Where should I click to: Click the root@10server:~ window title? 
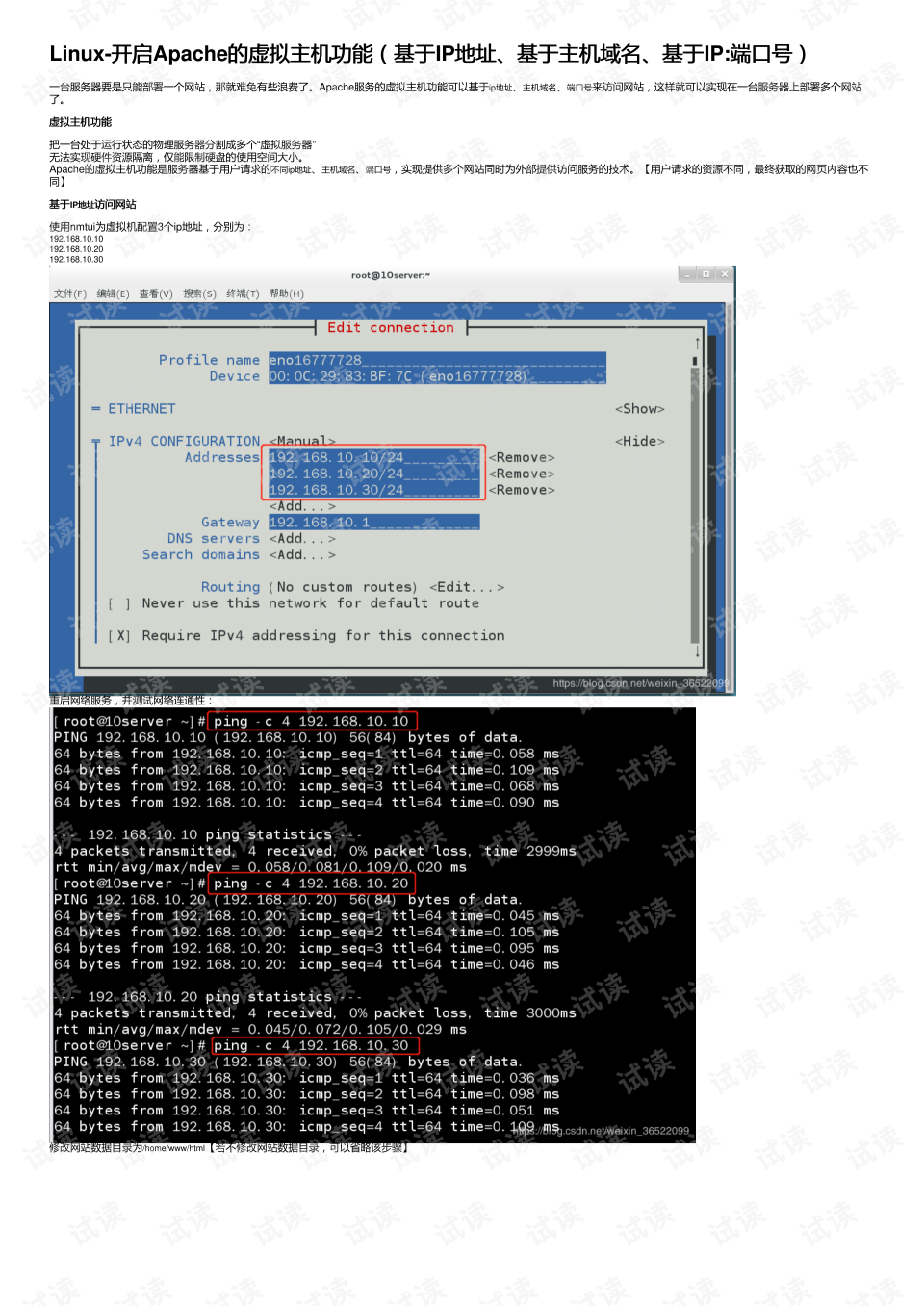[x=391, y=275]
